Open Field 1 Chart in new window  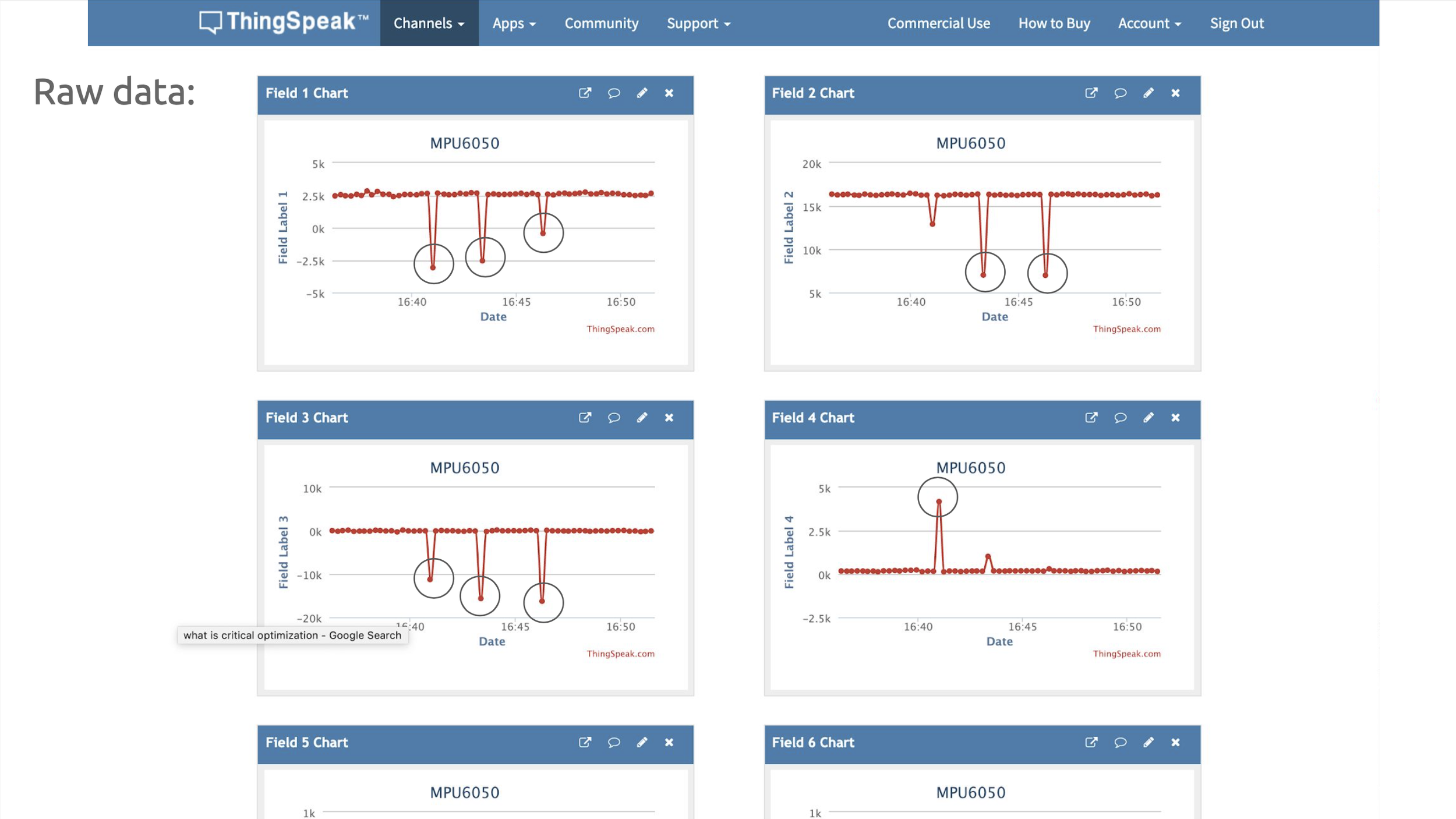click(x=585, y=93)
